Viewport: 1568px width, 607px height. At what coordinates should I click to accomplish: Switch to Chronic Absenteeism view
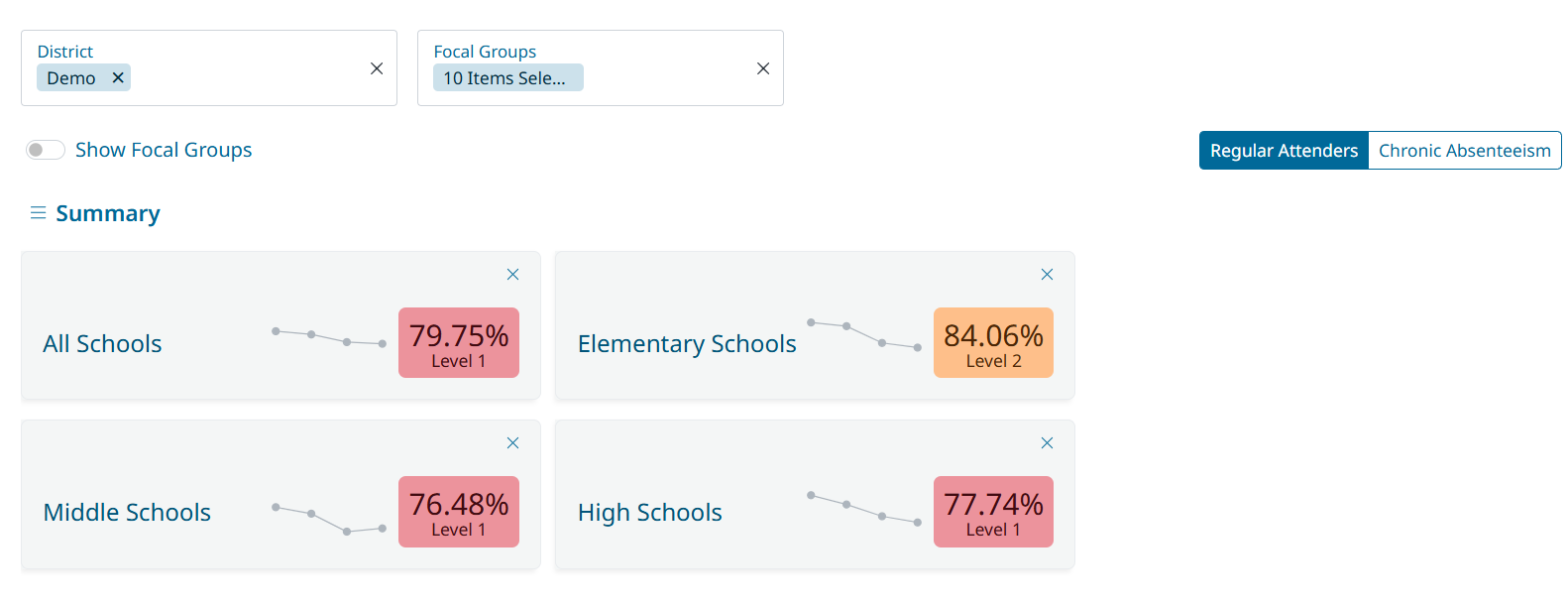(x=1464, y=151)
